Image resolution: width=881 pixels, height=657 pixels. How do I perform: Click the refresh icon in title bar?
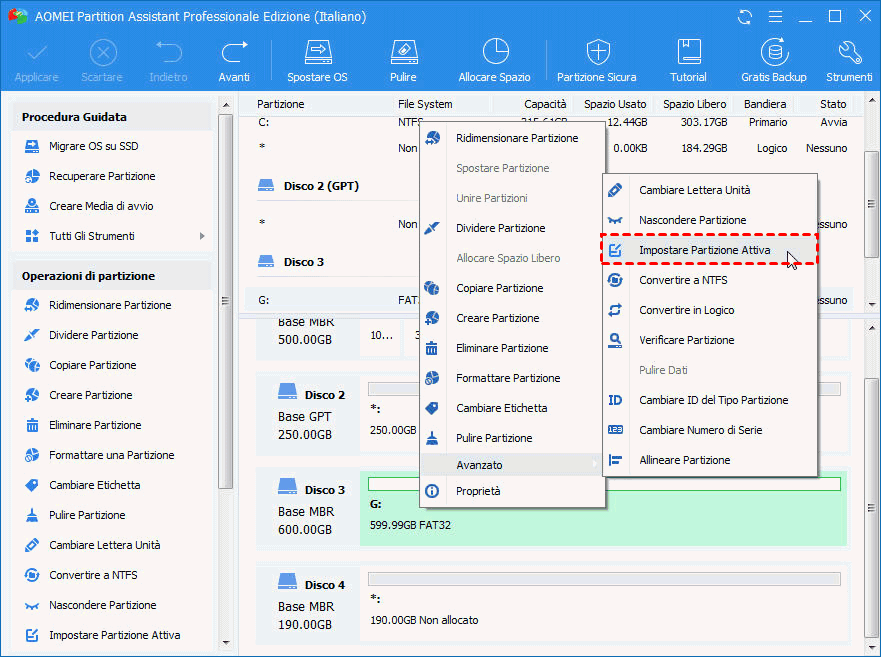pyautogui.click(x=744, y=17)
